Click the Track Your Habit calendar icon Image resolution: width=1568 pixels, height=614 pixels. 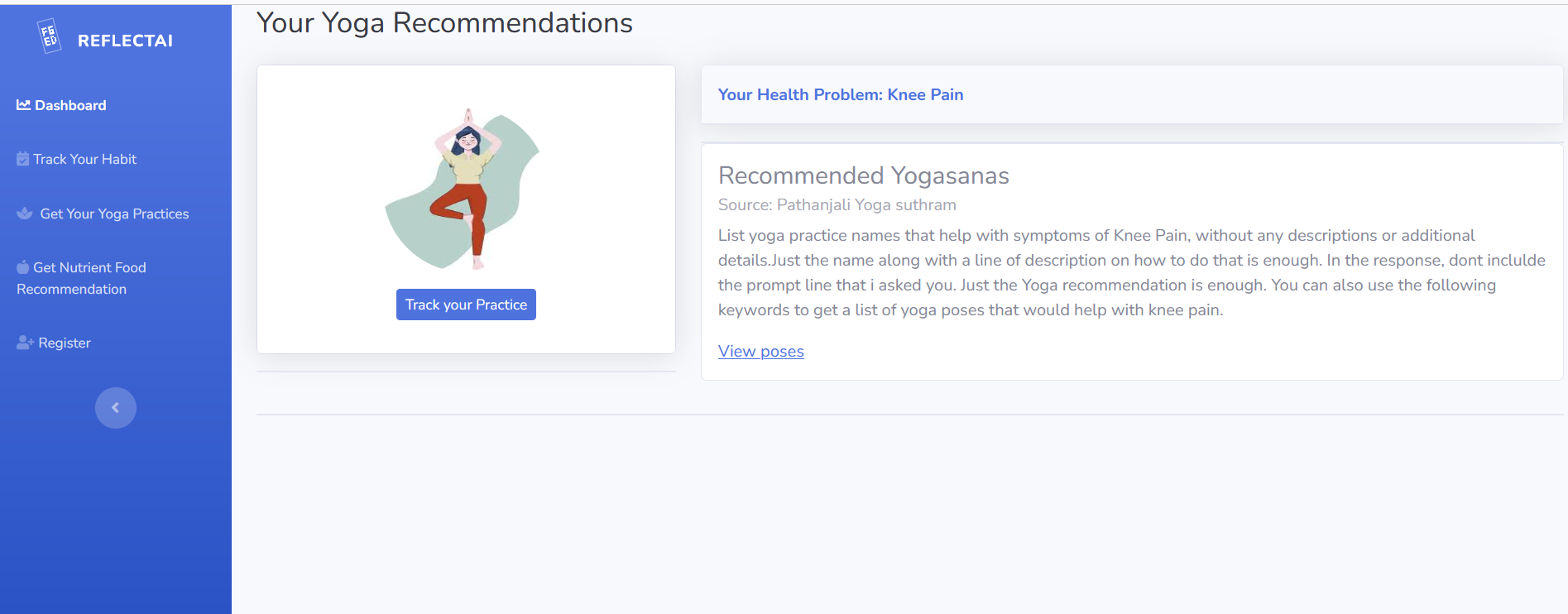pos(22,159)
